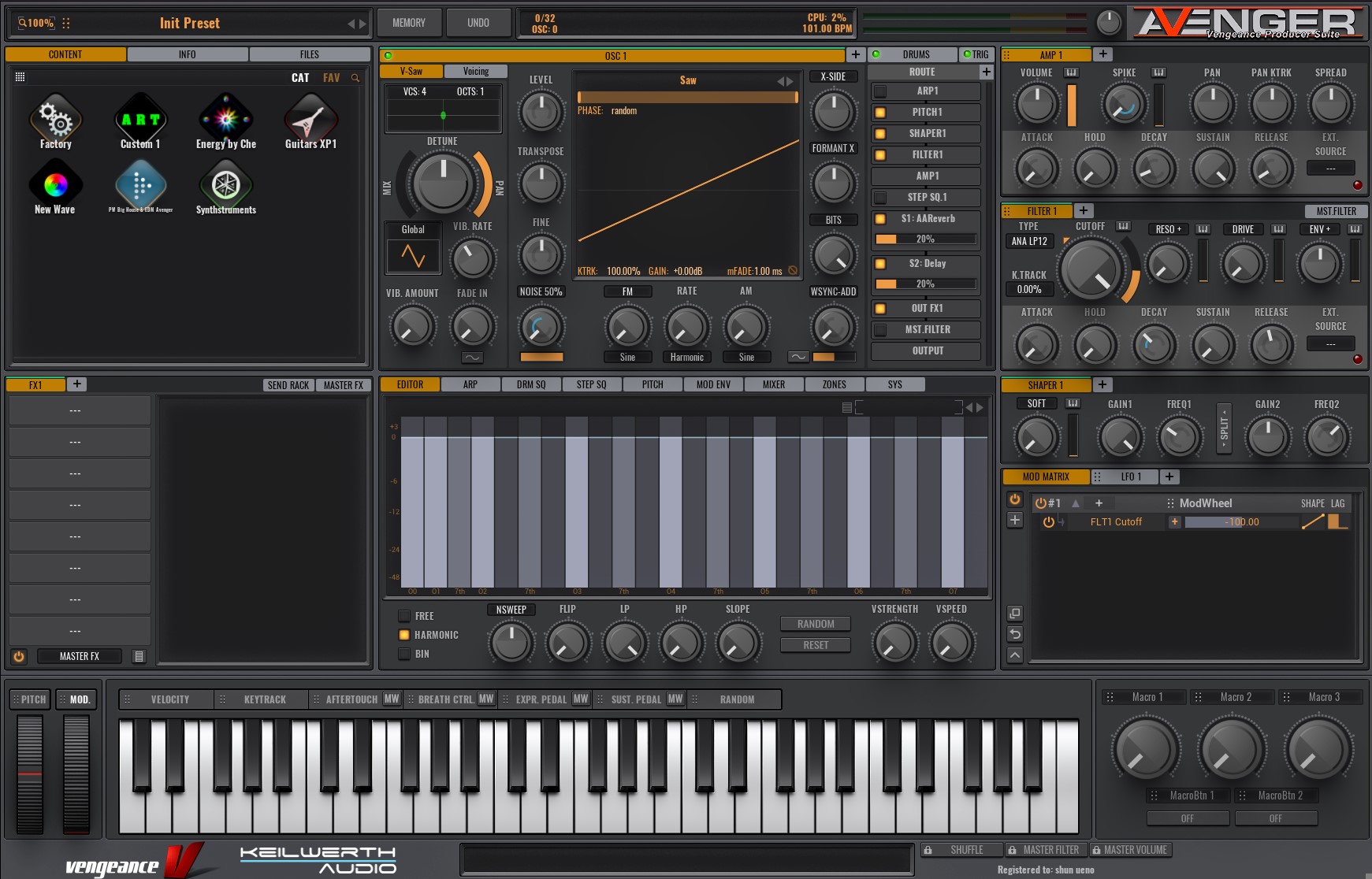
Task: Click the mod matrix copy icon
Action: pos(1015,614)
